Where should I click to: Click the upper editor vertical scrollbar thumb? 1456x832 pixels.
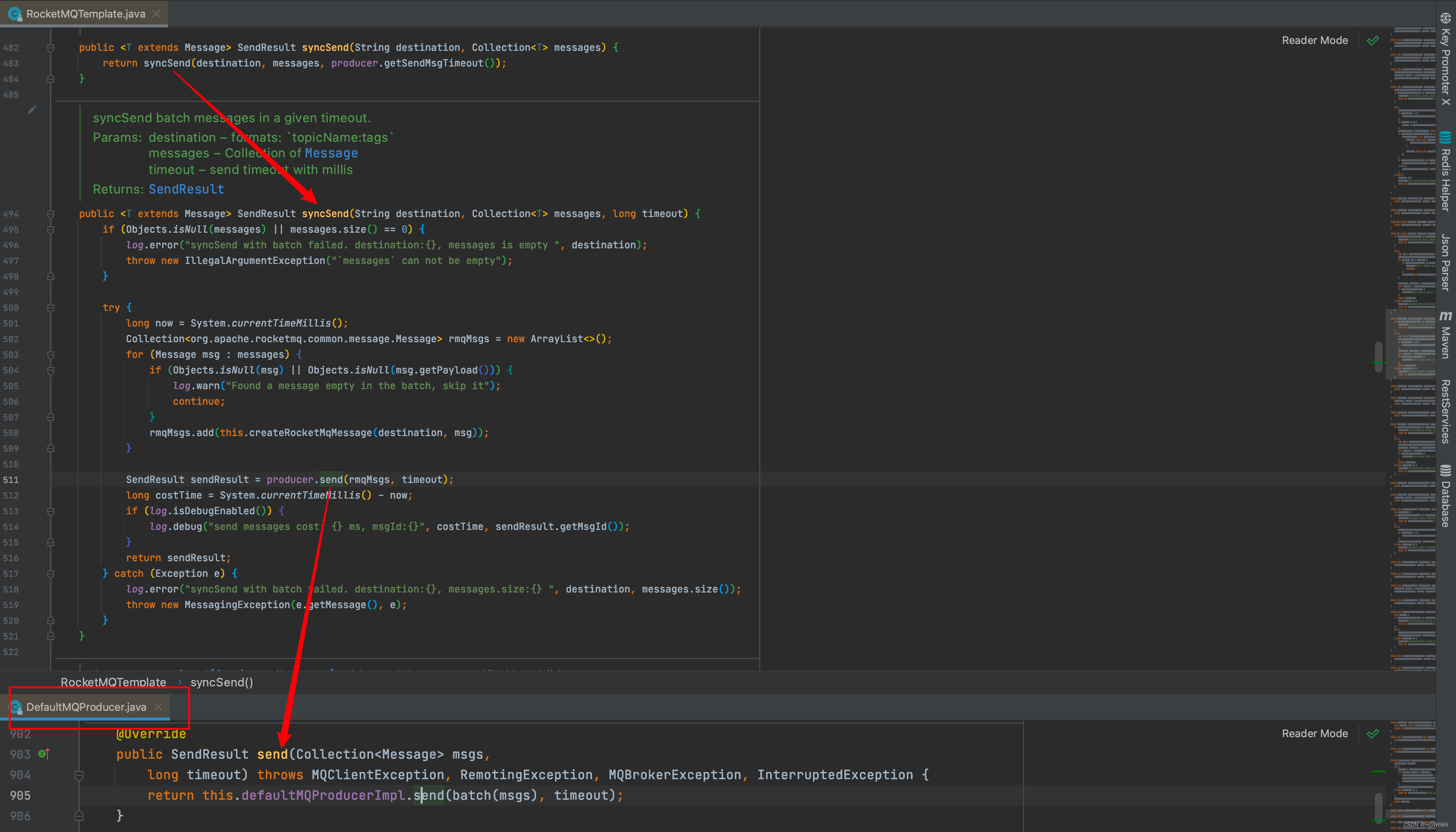[x=1378, y=358]
